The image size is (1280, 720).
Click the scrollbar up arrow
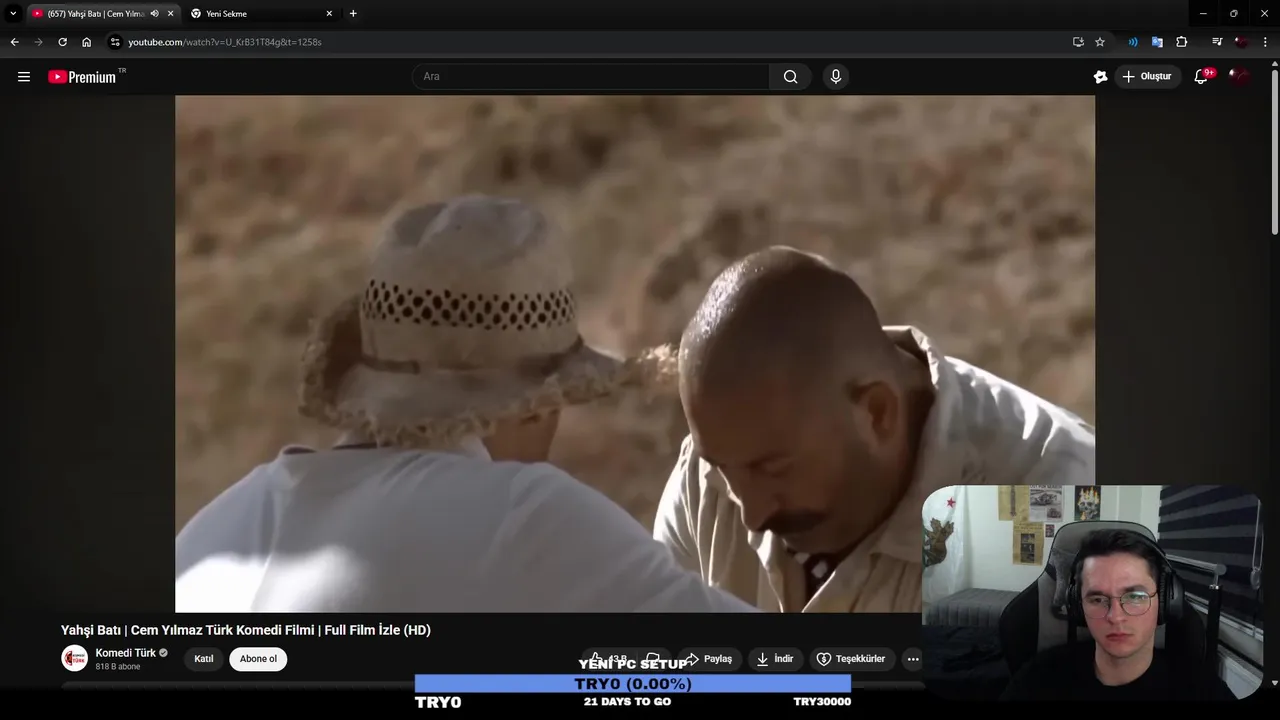(x=1274, y=63)
